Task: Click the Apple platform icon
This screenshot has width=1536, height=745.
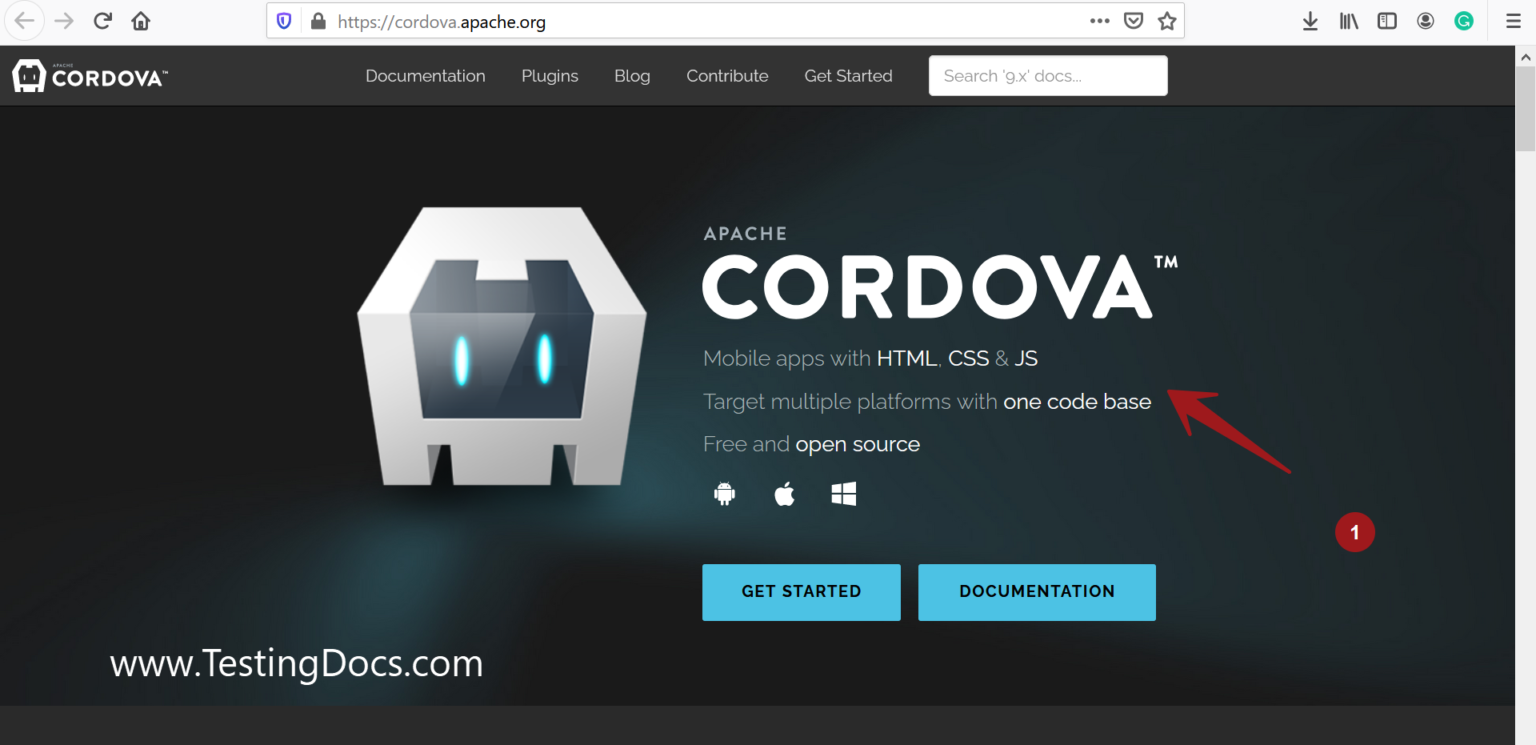Action: (x=784, y=494)
